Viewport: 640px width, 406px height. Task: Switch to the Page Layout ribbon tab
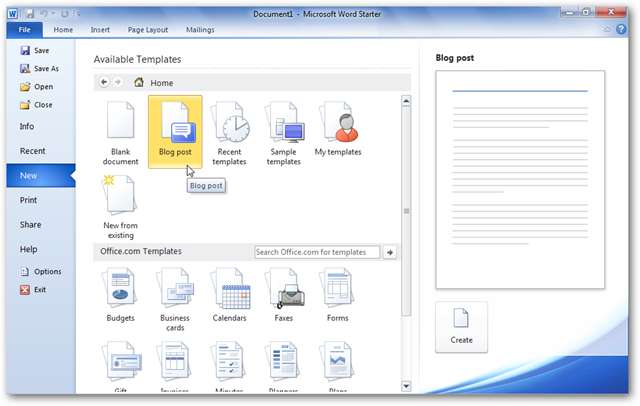149,30
